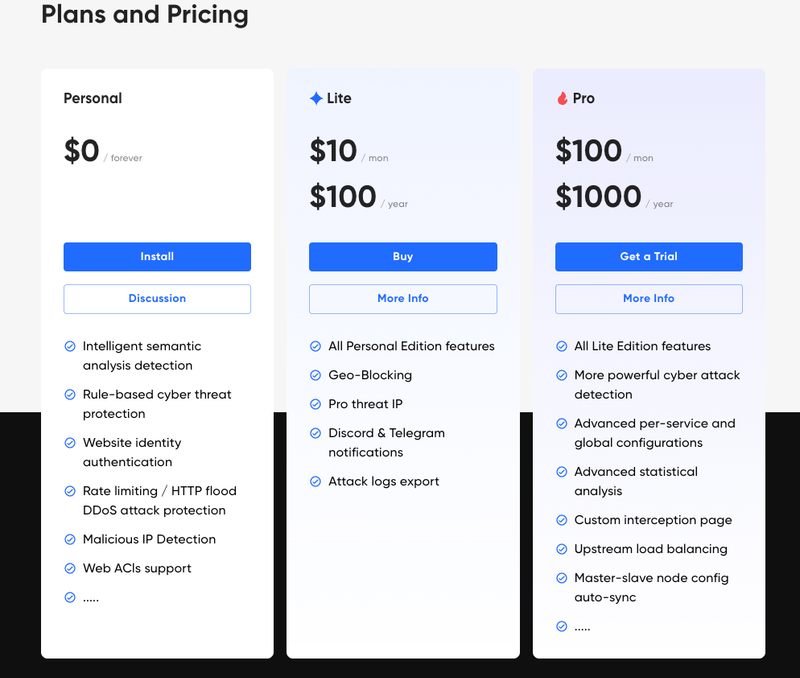Select the $100 per year Lite price
This screenshot has height=678, width=800.
359,197
